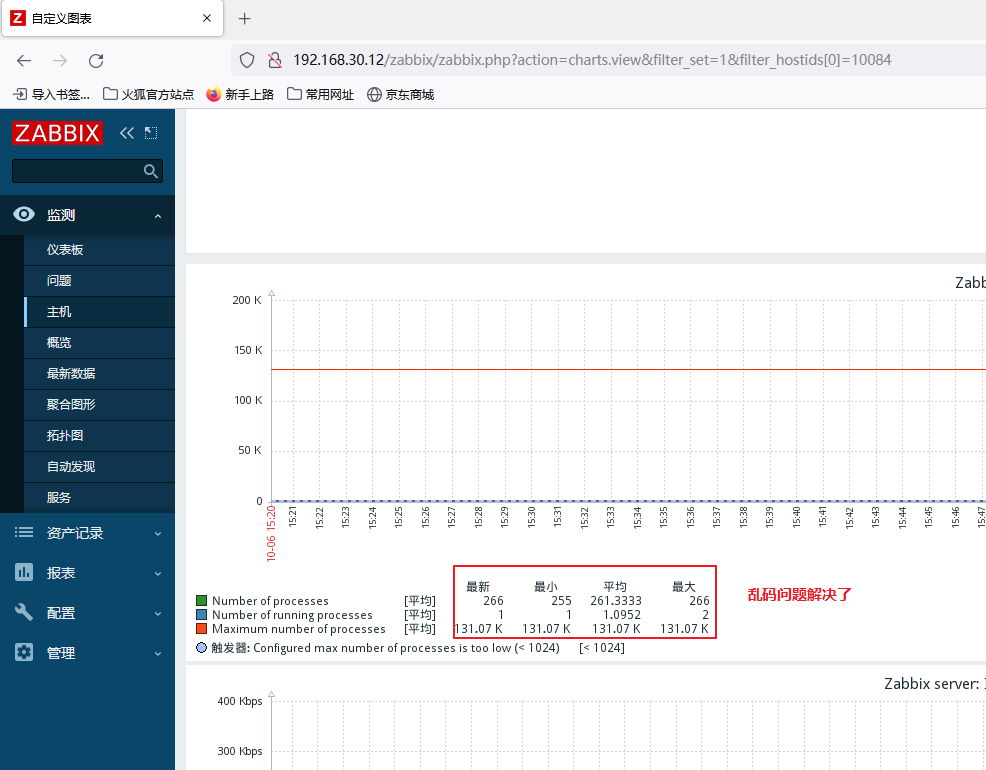Screen dimensions: 986x770
Task: Click legend text 'Number of running processes'
Action: (x=292, y=615)
